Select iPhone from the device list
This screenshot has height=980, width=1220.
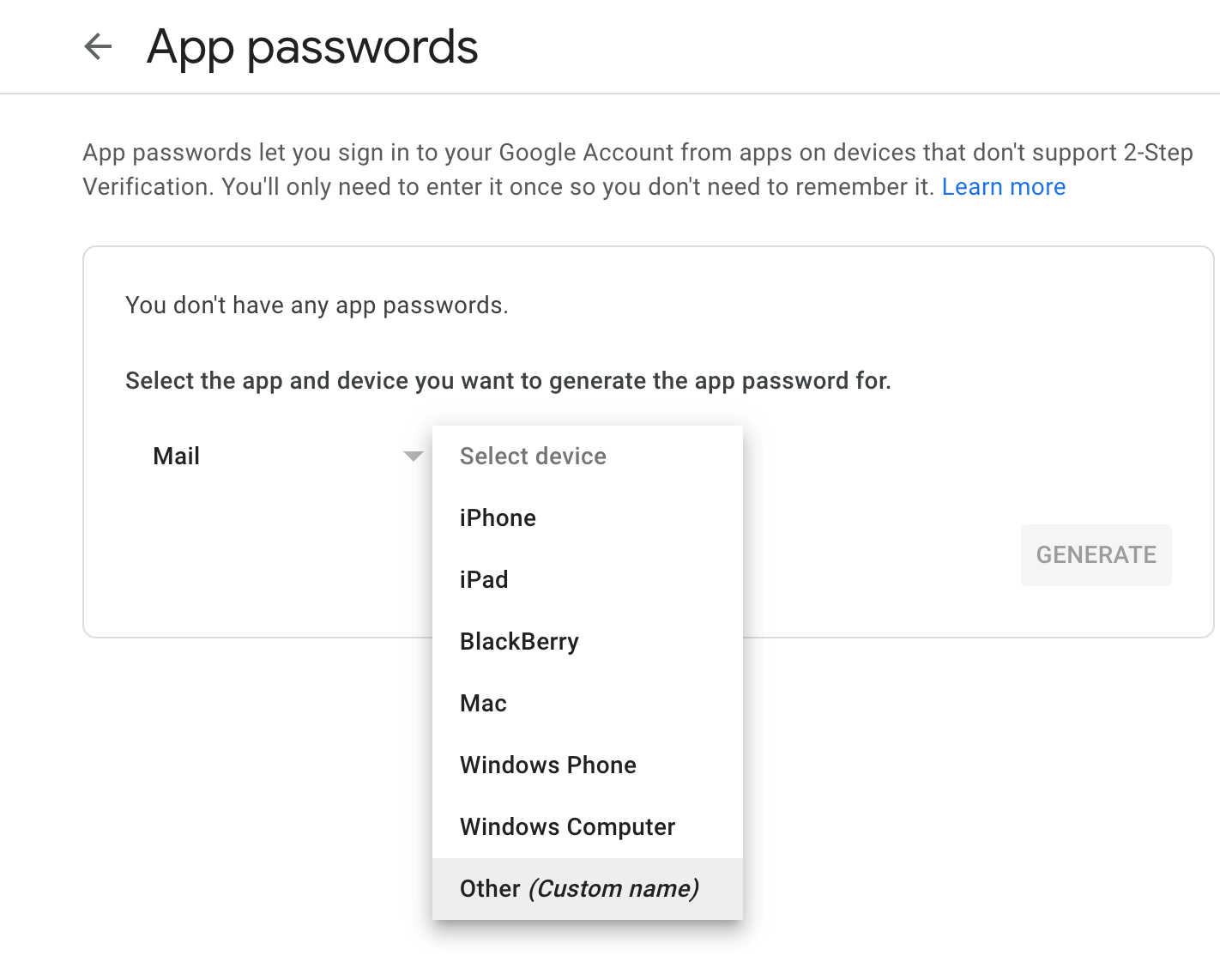[x=498, y=517]
